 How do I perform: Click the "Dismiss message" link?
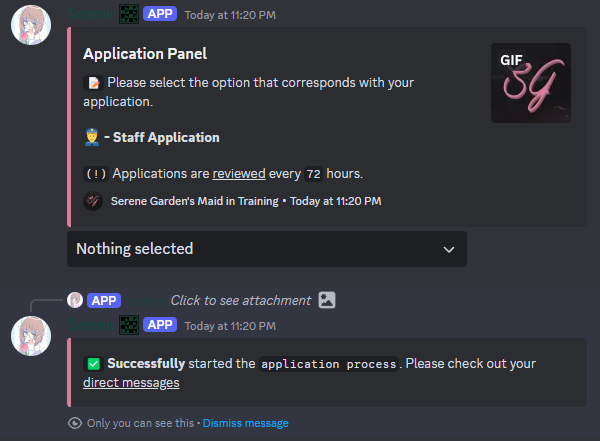pyautogui.click(x=245, y=423)
